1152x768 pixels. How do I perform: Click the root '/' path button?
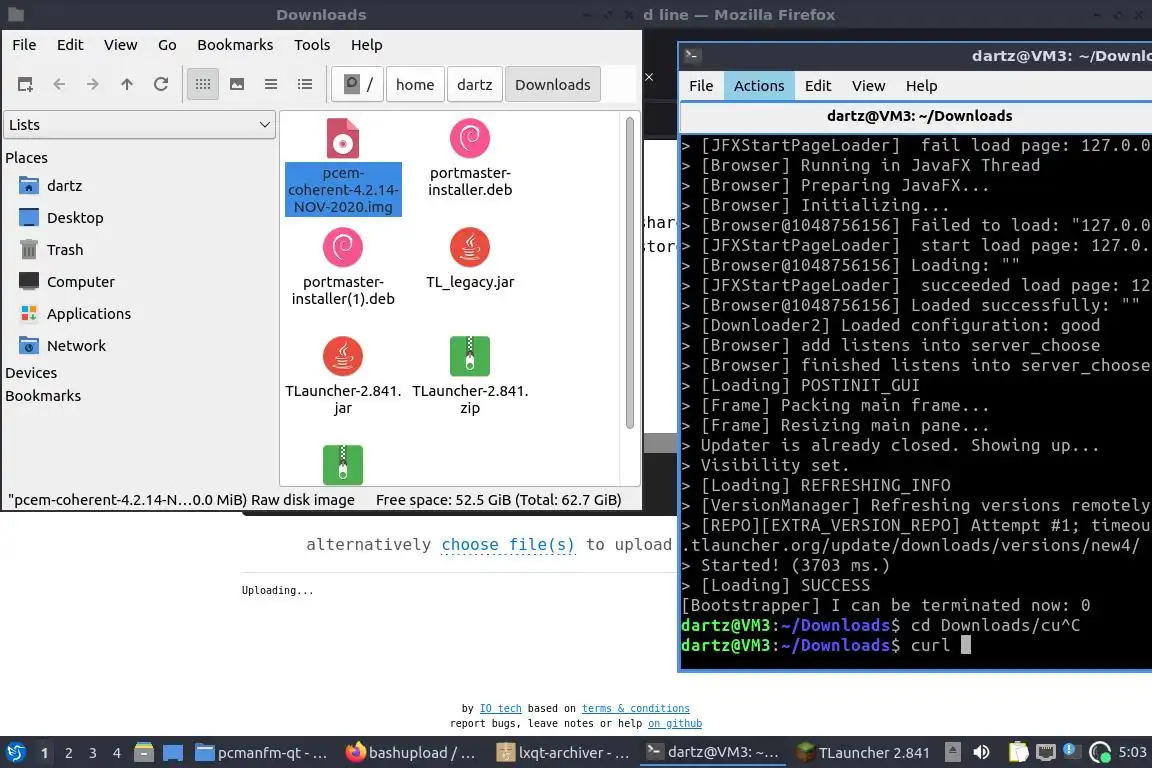358,85
